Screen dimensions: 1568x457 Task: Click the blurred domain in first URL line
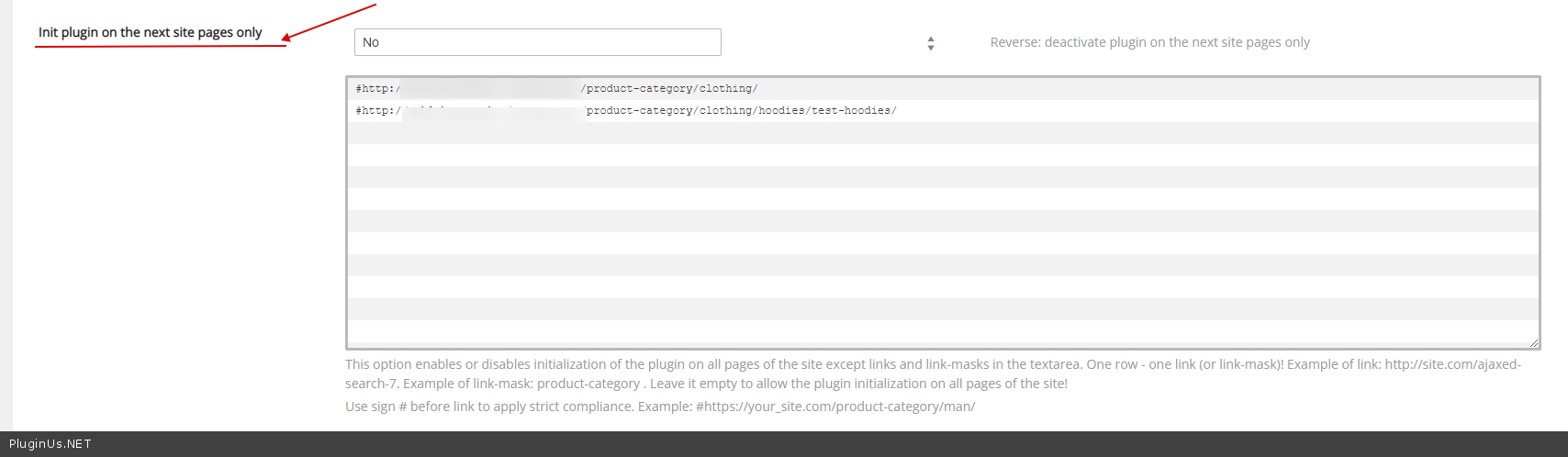click(x=489, y=89)
